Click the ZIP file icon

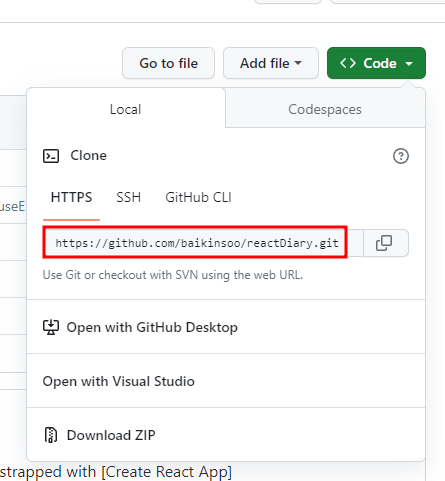click(x=51, y=435)
